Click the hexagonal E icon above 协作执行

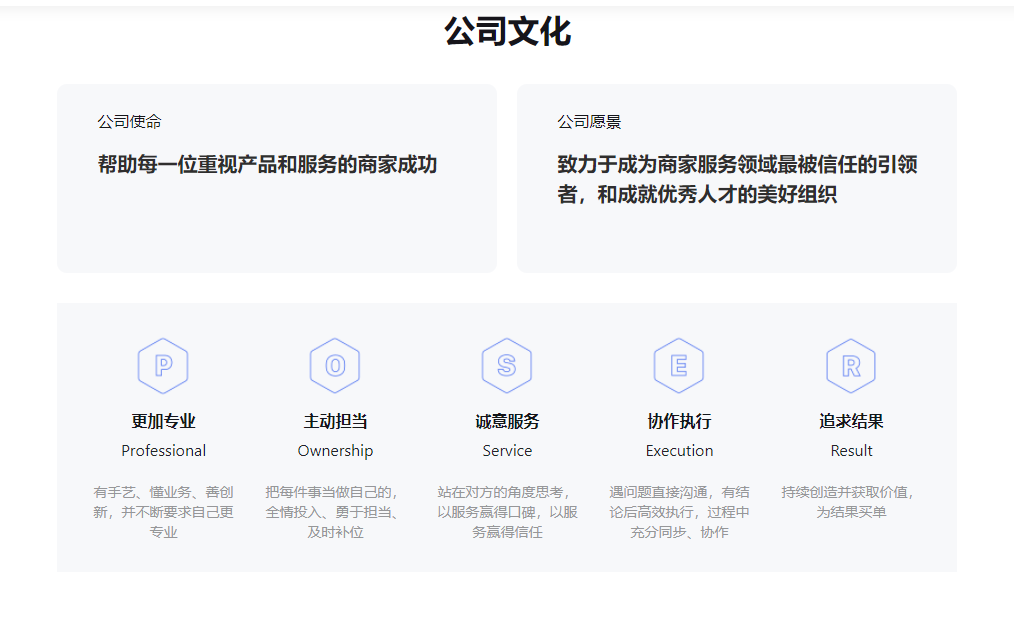[679, 365]
